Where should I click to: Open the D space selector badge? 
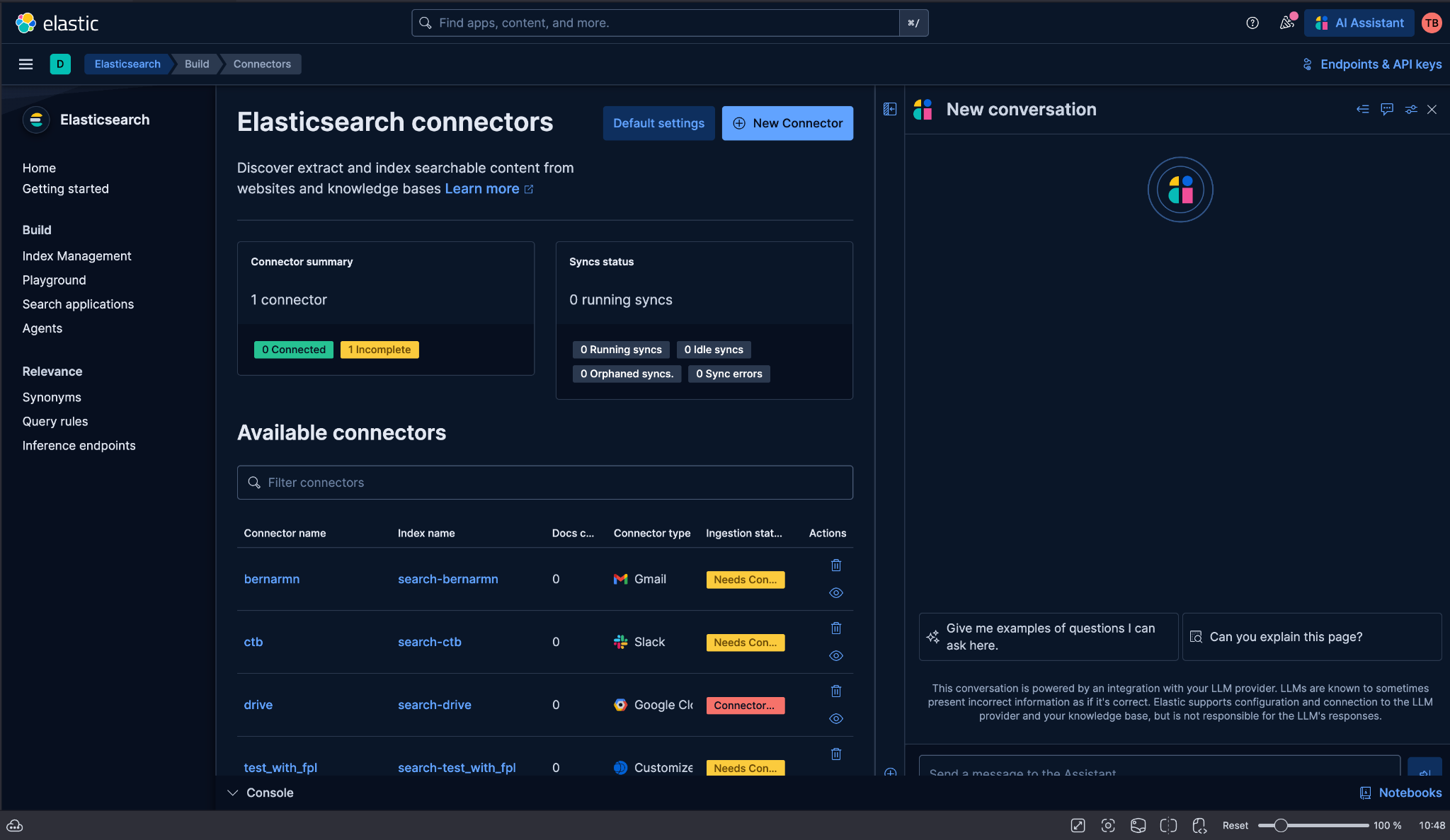[60, 64]
